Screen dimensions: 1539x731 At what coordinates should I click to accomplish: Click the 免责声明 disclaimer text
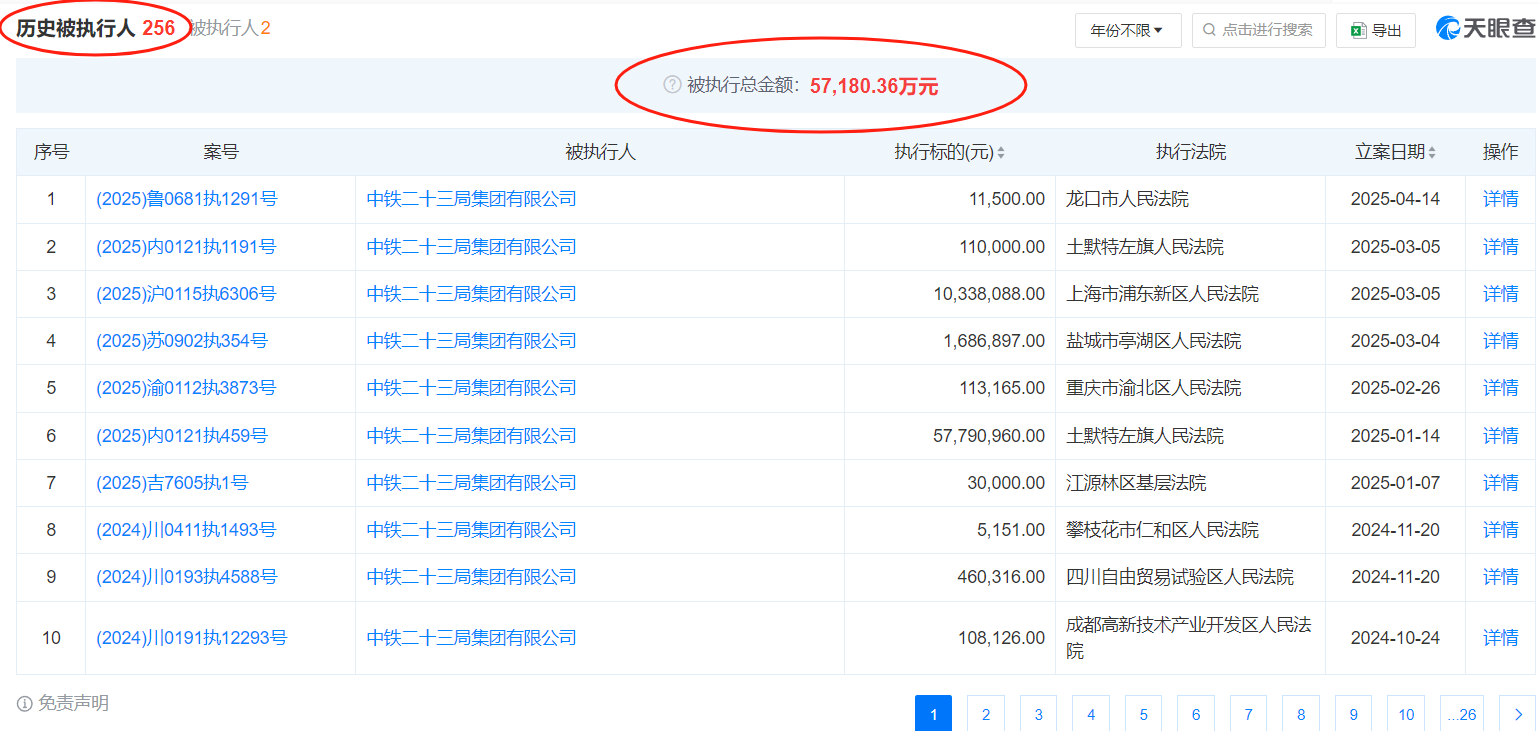click(x=73, y=704)
